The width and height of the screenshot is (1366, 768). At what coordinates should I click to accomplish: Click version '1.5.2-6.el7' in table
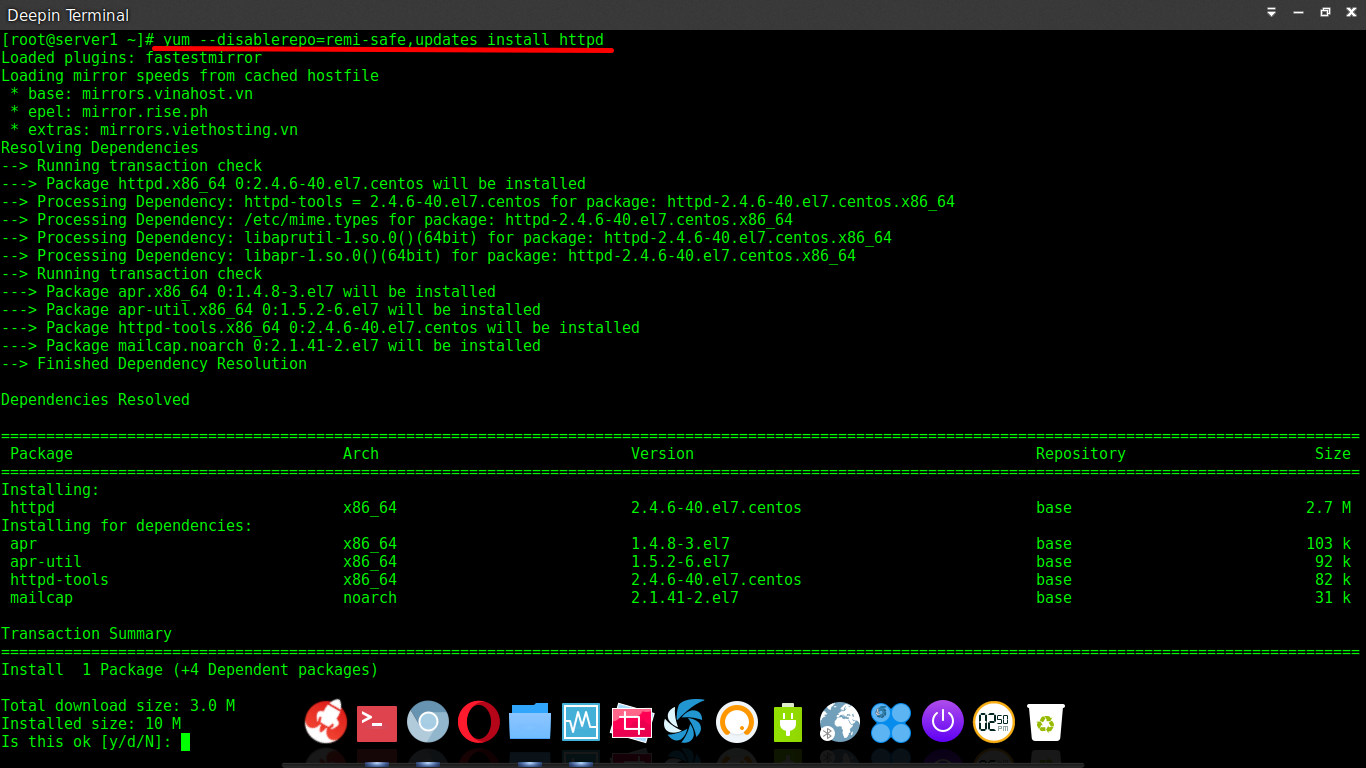click(680, 562)
